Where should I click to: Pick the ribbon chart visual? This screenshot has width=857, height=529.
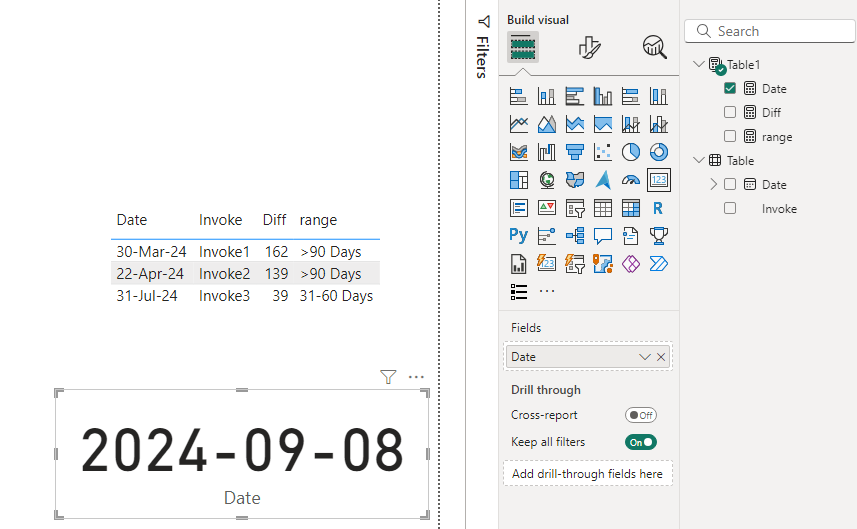(x=519, y=152)
